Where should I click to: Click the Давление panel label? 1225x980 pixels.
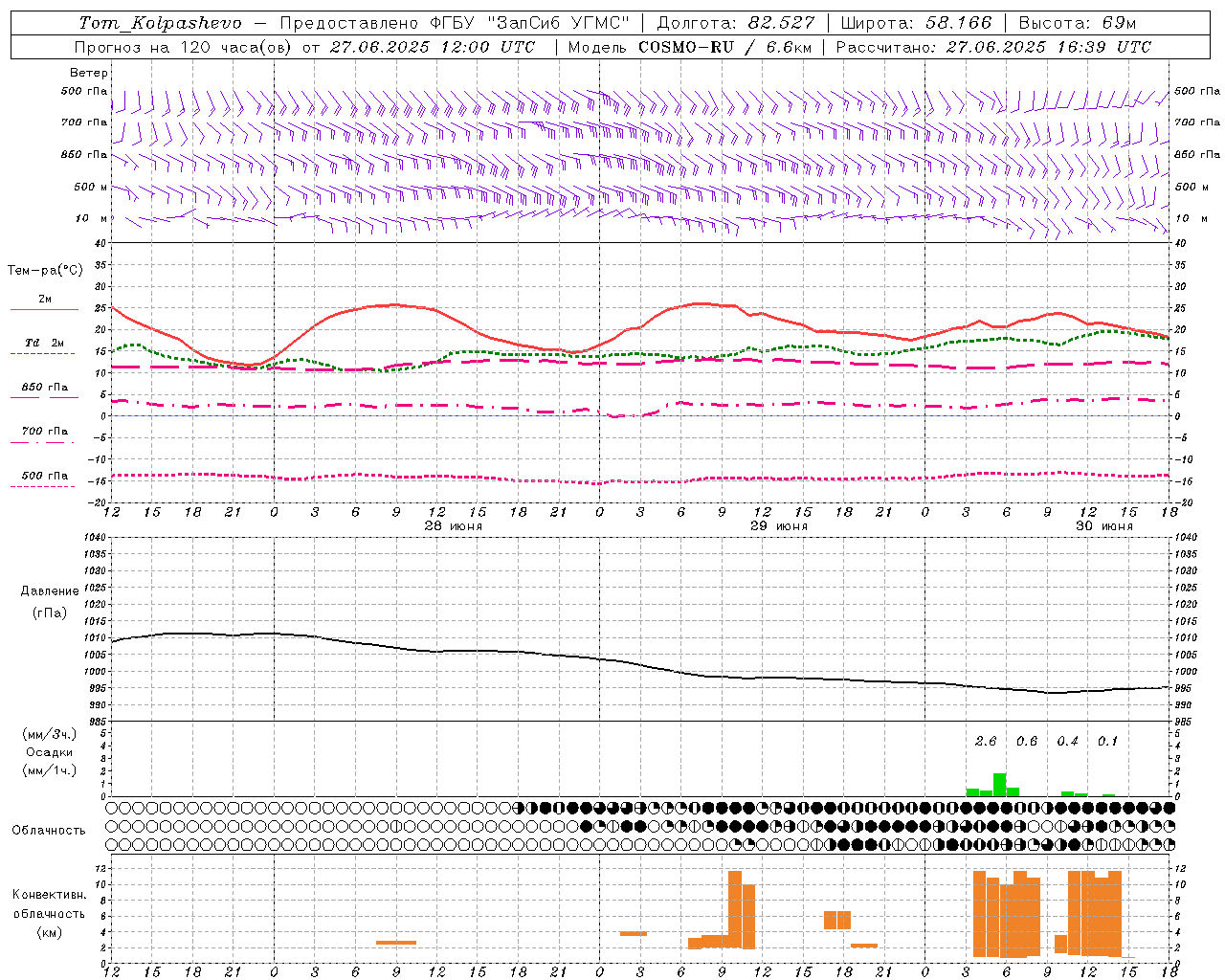click(50, 591)
